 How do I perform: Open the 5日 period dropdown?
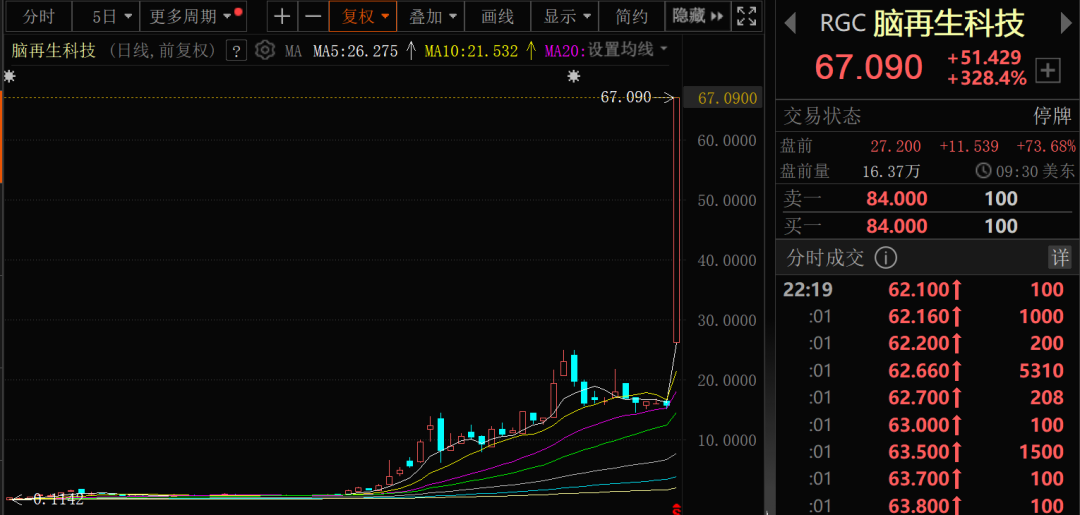click(104, 16)
